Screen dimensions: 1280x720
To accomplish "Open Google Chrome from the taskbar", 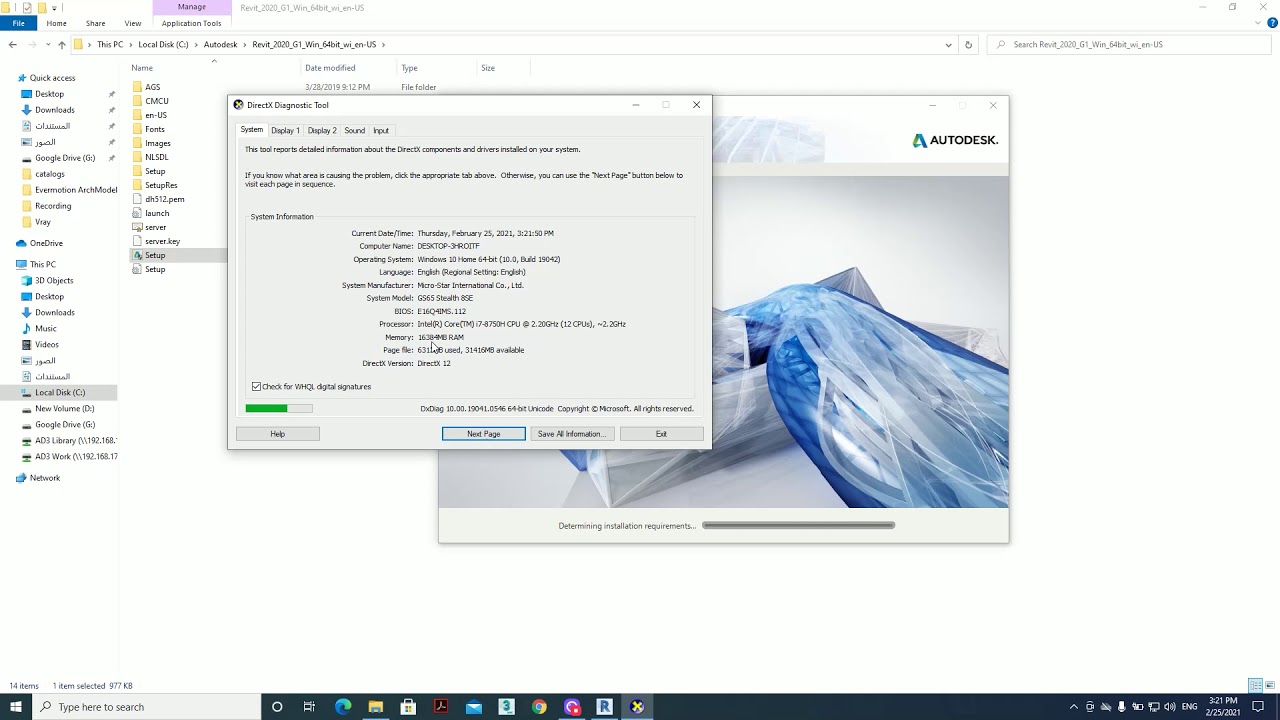I will 539,707.
